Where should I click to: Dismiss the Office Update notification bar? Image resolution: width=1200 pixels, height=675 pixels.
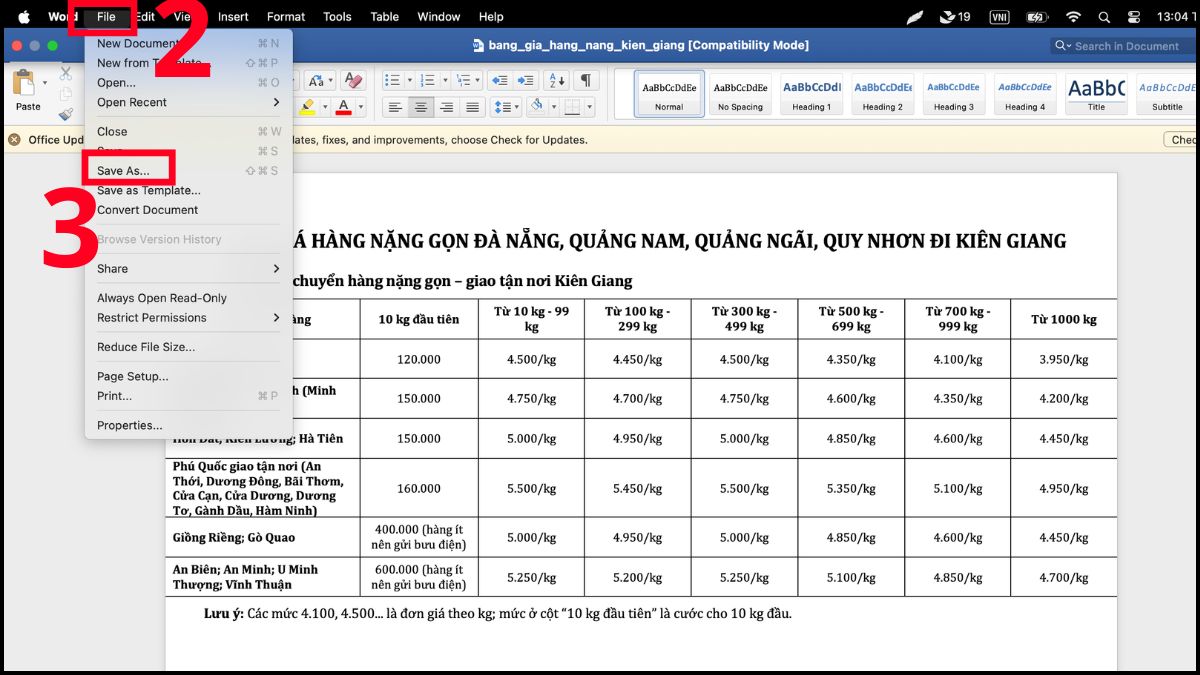[x=14, y=140]
